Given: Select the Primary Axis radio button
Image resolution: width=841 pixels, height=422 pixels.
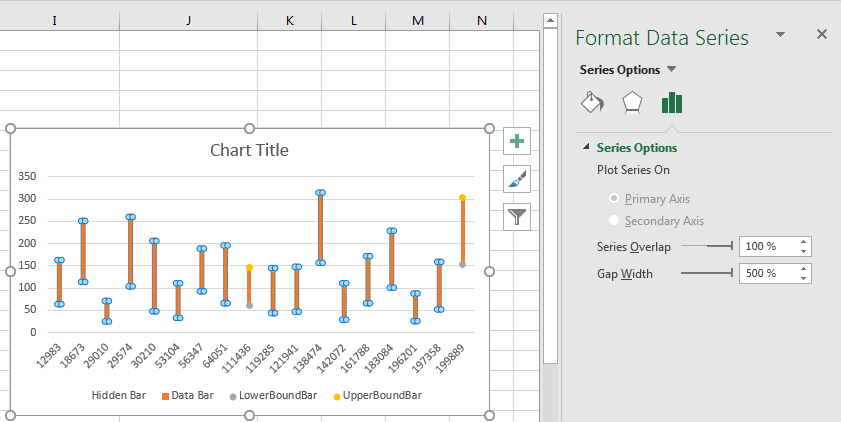Looking at the screenshot, I should pos(614,198).
